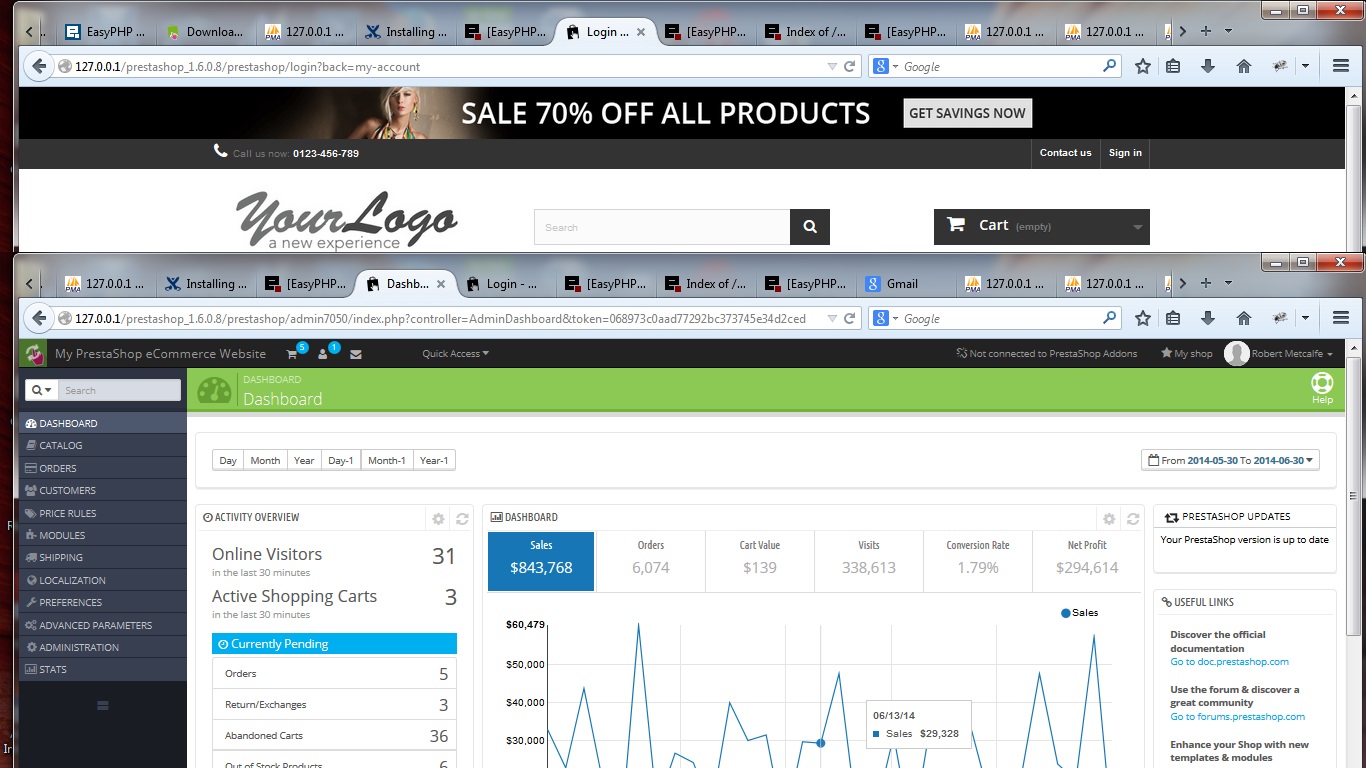Switch to the Downloa... tab in top window
This screenshot has width=1366, height=768.
coord(205,32)
